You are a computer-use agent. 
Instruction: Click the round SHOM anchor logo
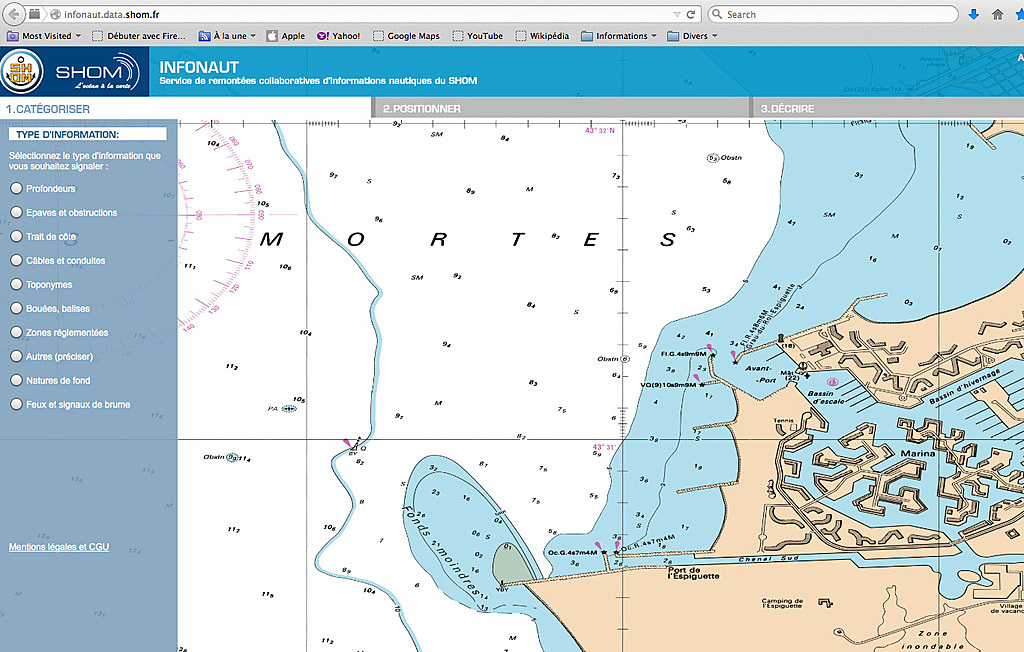point(22,71)
